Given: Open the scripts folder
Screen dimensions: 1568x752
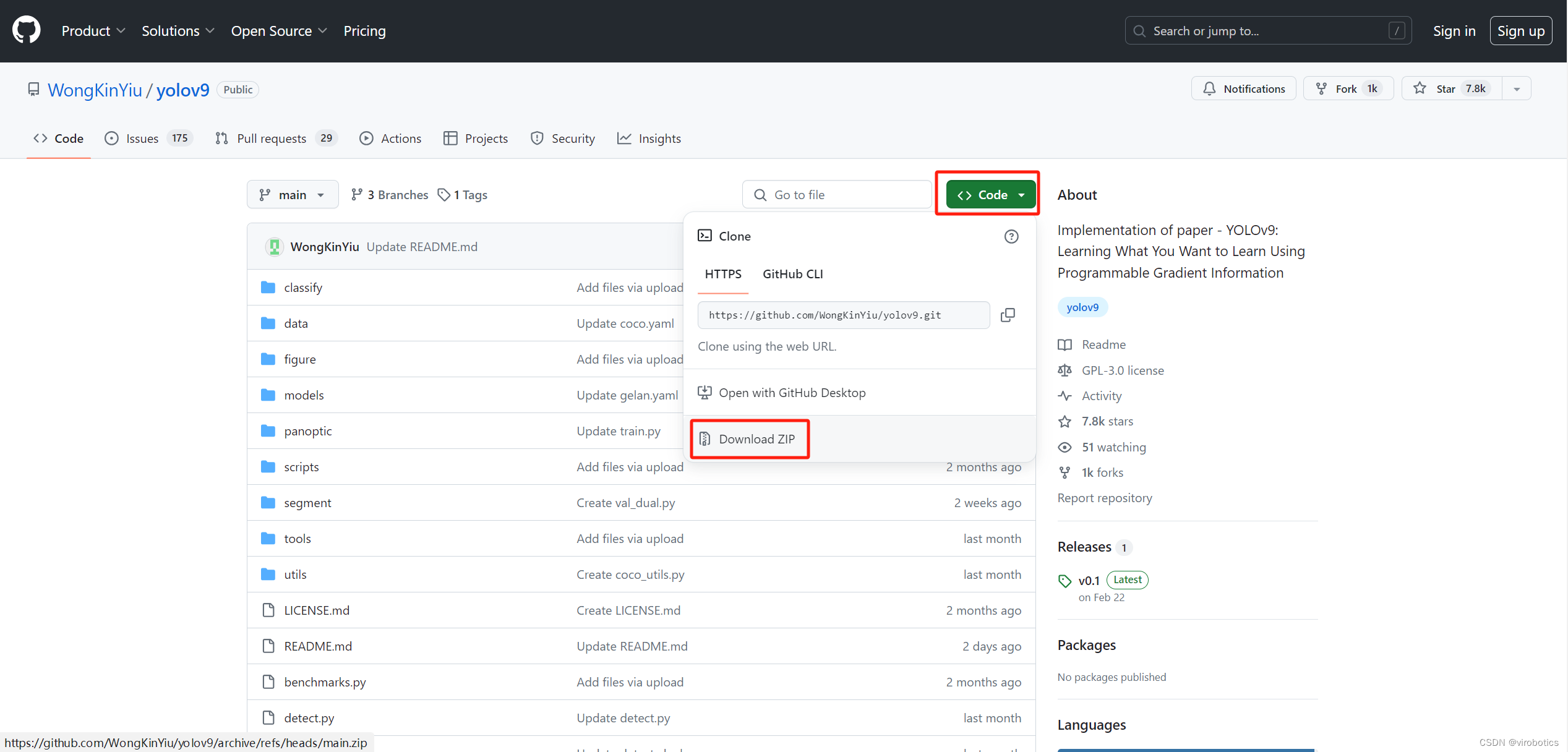Looking at the screenshot, I should [301, 467].
